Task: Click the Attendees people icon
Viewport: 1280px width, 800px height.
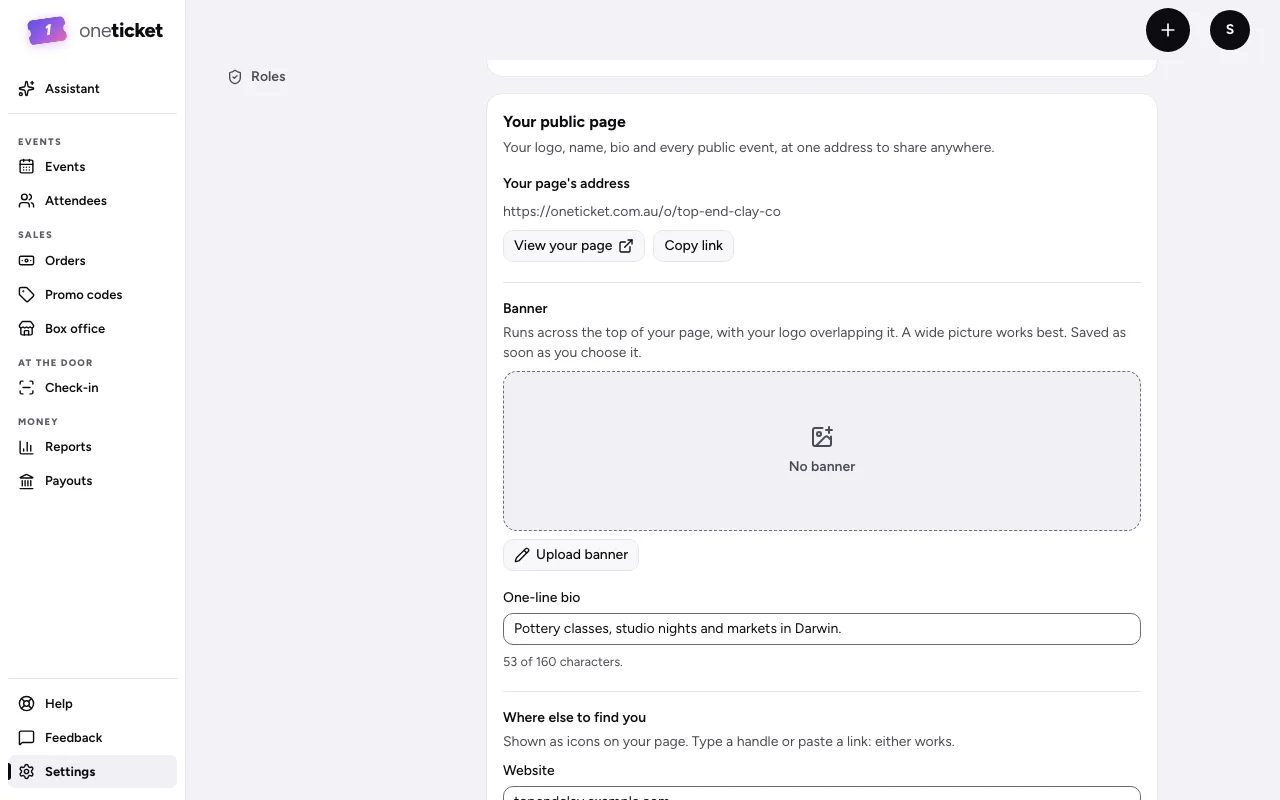Action: (x=27, y=201)
